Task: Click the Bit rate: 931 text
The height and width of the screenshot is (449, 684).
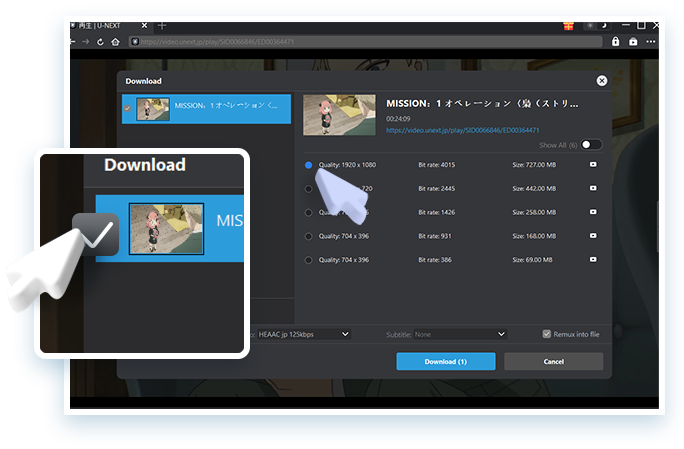Action: point(434,236)
